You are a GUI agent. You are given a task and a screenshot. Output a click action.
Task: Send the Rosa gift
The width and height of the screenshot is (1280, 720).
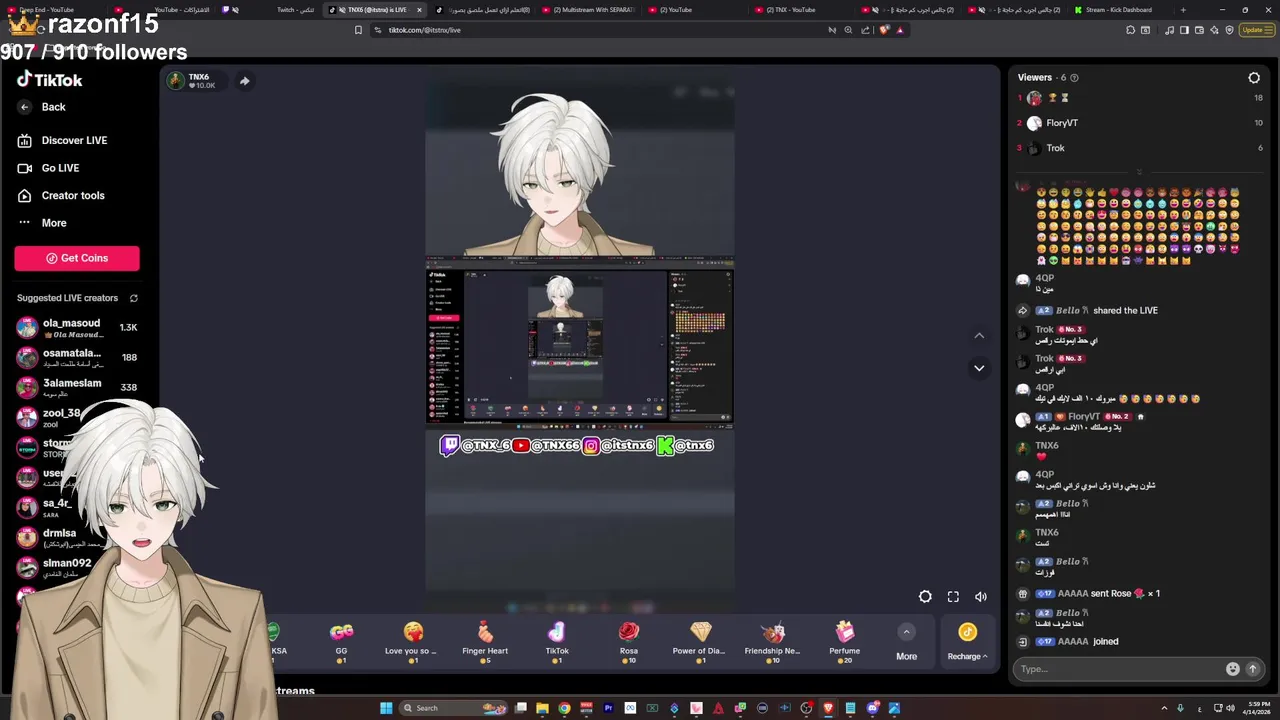pyautogui.click(x=629, y=641)
